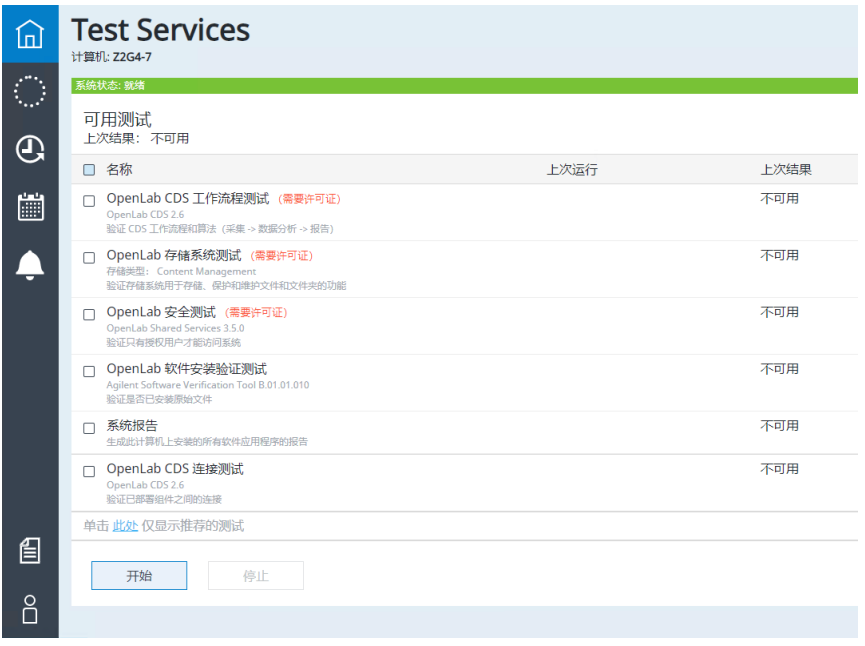
Task: Select the OpenLab CDS 连接测试 title
Action: tap(175, 469)
